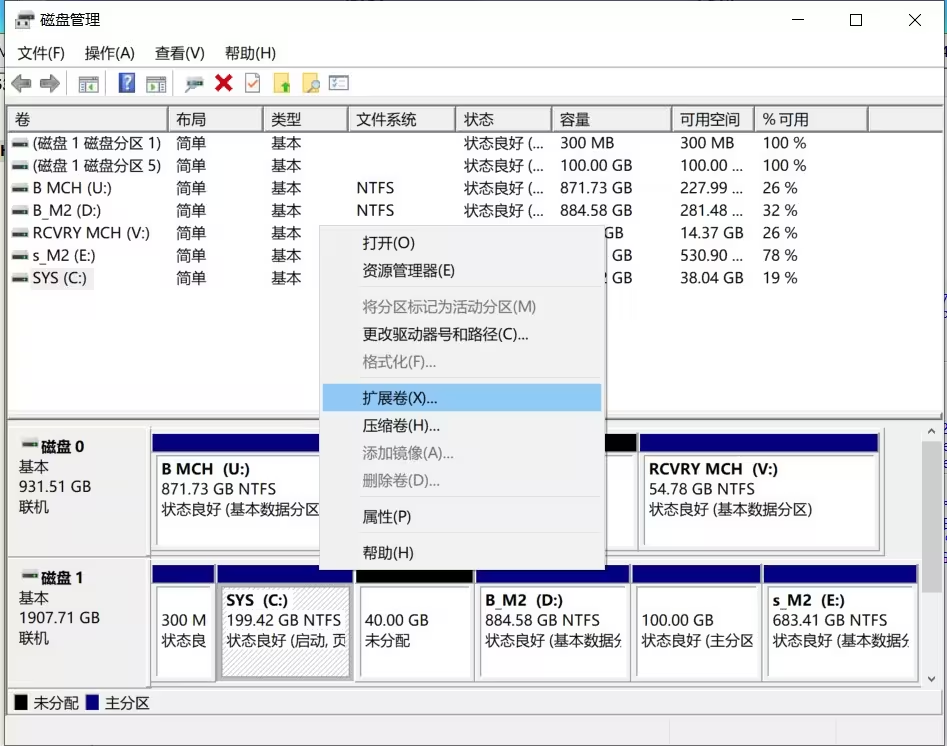Screen dimensions: 947x746
Task: Click the red X delete volume icon
Action: click(x=222, y=83)
